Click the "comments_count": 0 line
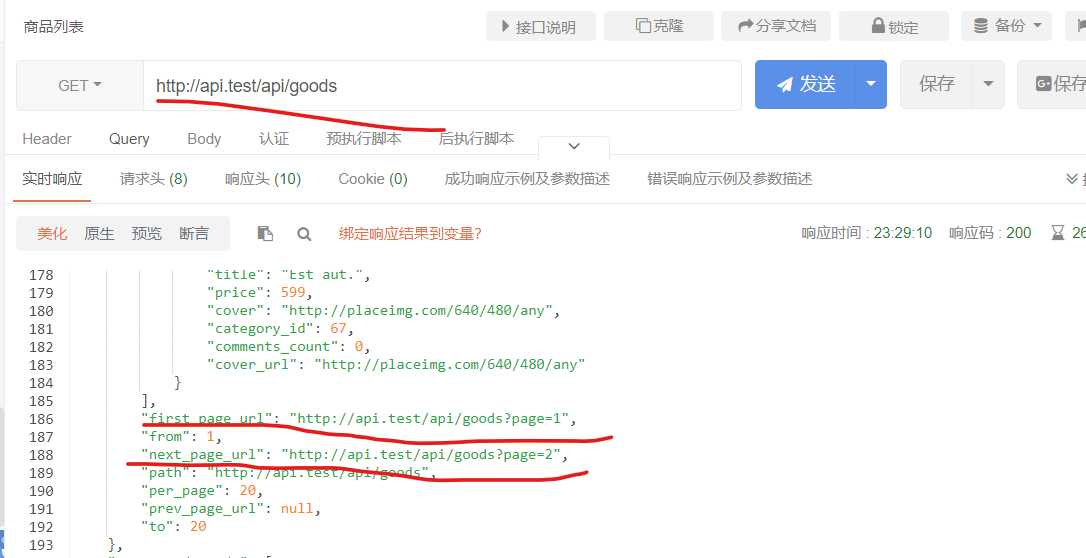Viewport: 1086px width, 558px height. tap(289, 346)
